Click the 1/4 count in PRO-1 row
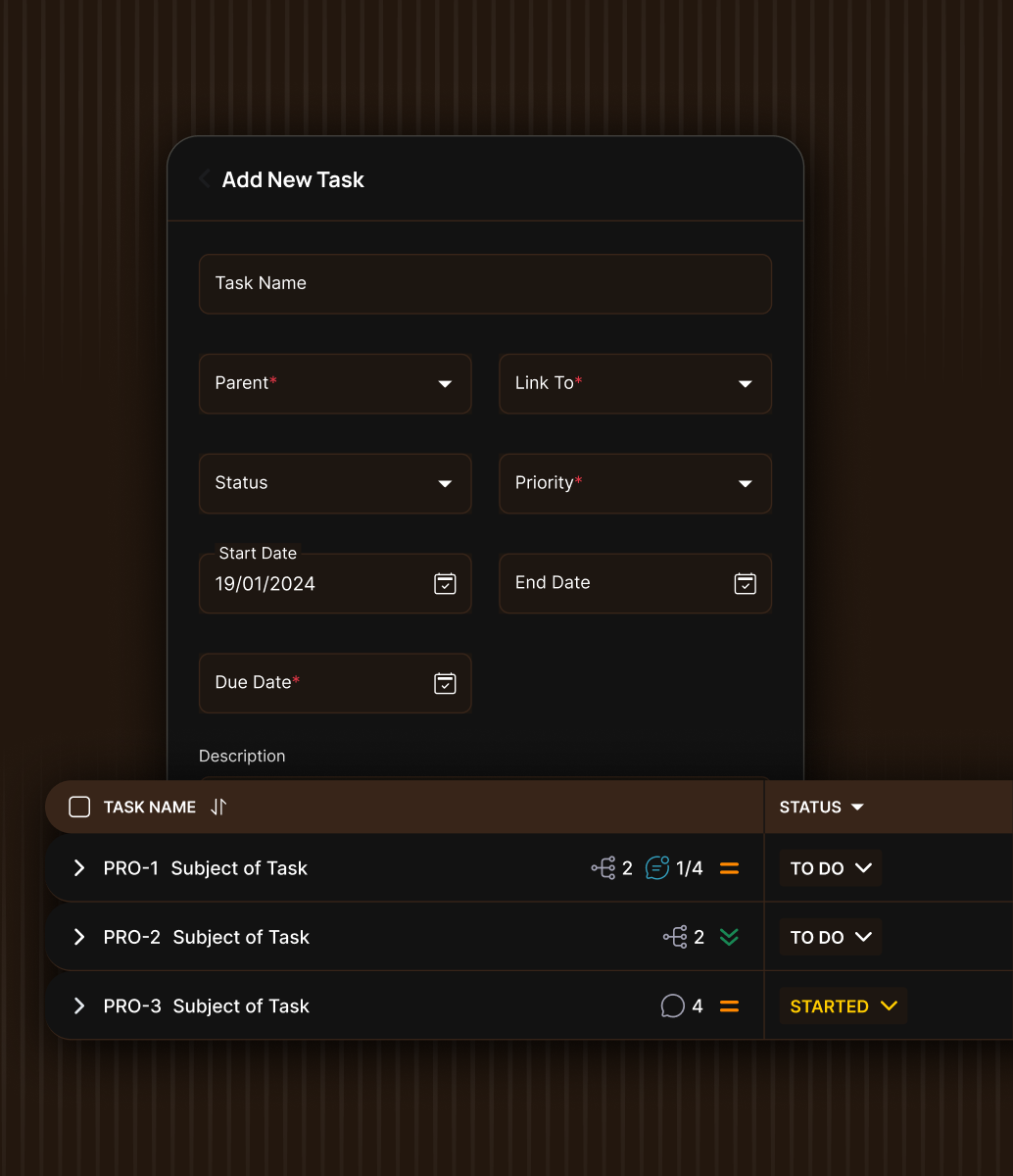The height and width of the screenshot is (1176, 1013). point(690,868)
